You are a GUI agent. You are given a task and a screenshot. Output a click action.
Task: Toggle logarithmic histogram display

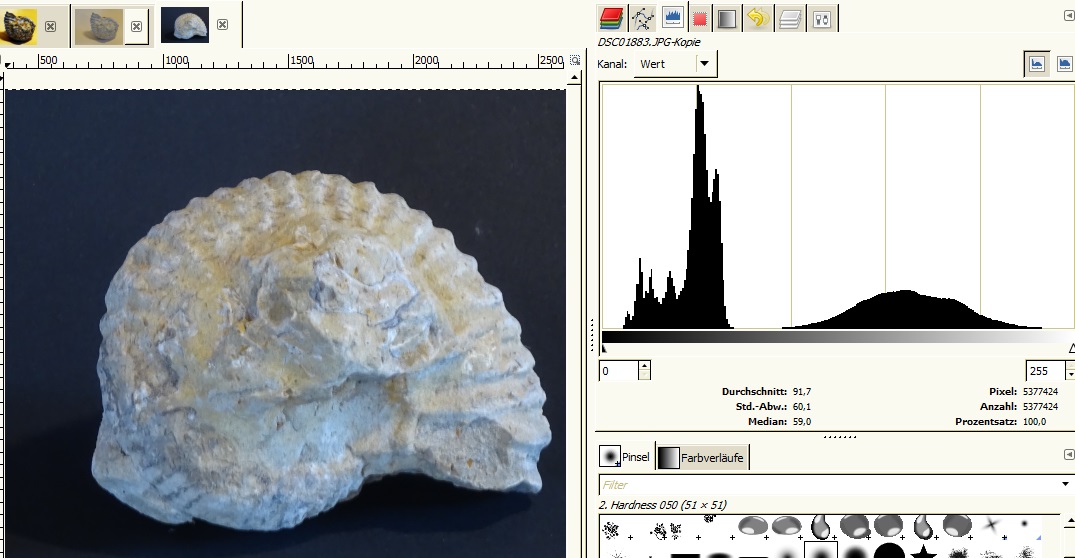[1065, 64]
